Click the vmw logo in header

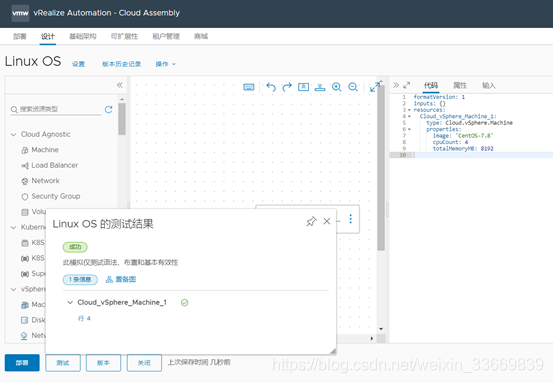pyautogui.click(x=20, y=13)
